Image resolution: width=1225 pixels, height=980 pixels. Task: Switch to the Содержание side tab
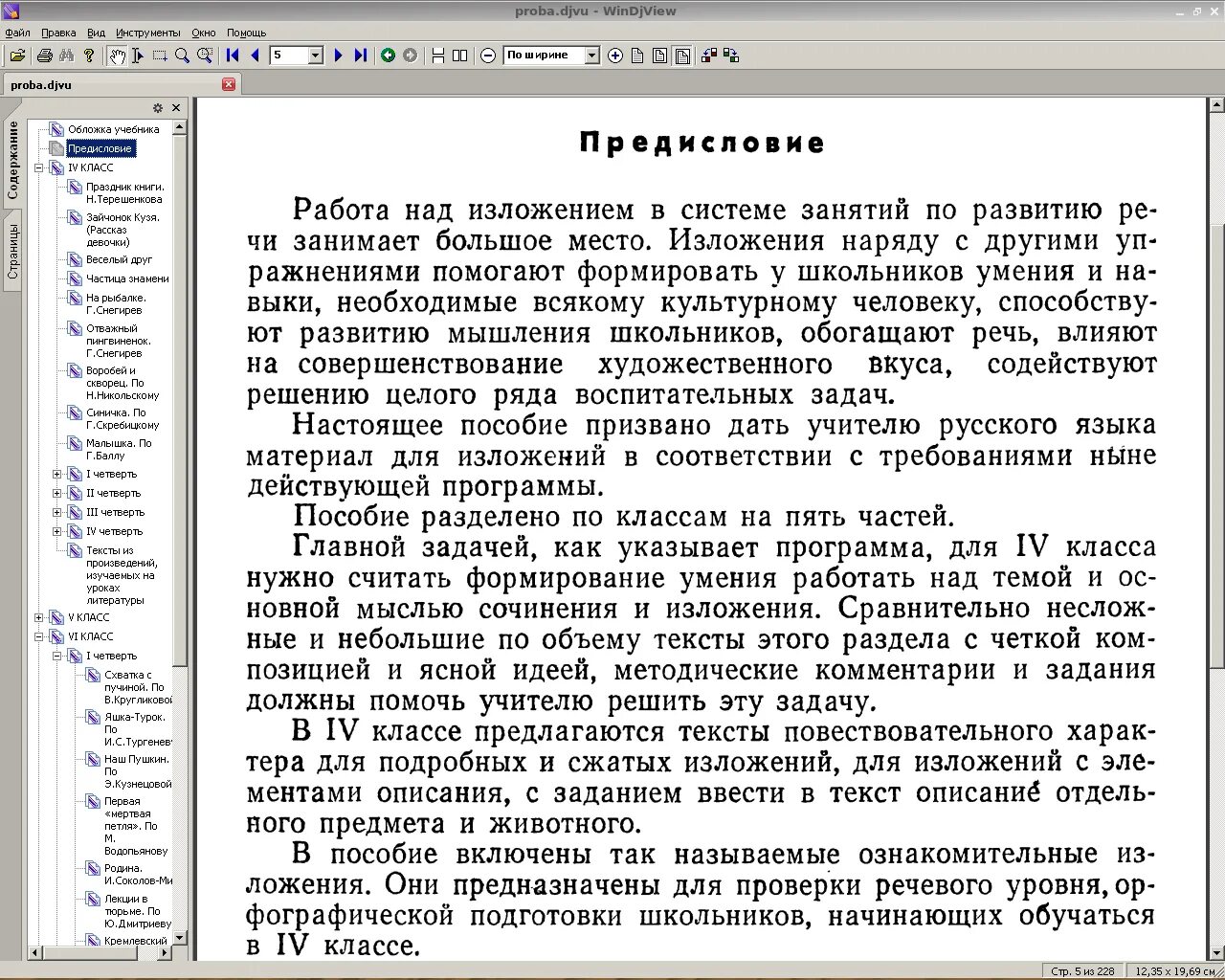pyautogui.click(x=12, y=160)
